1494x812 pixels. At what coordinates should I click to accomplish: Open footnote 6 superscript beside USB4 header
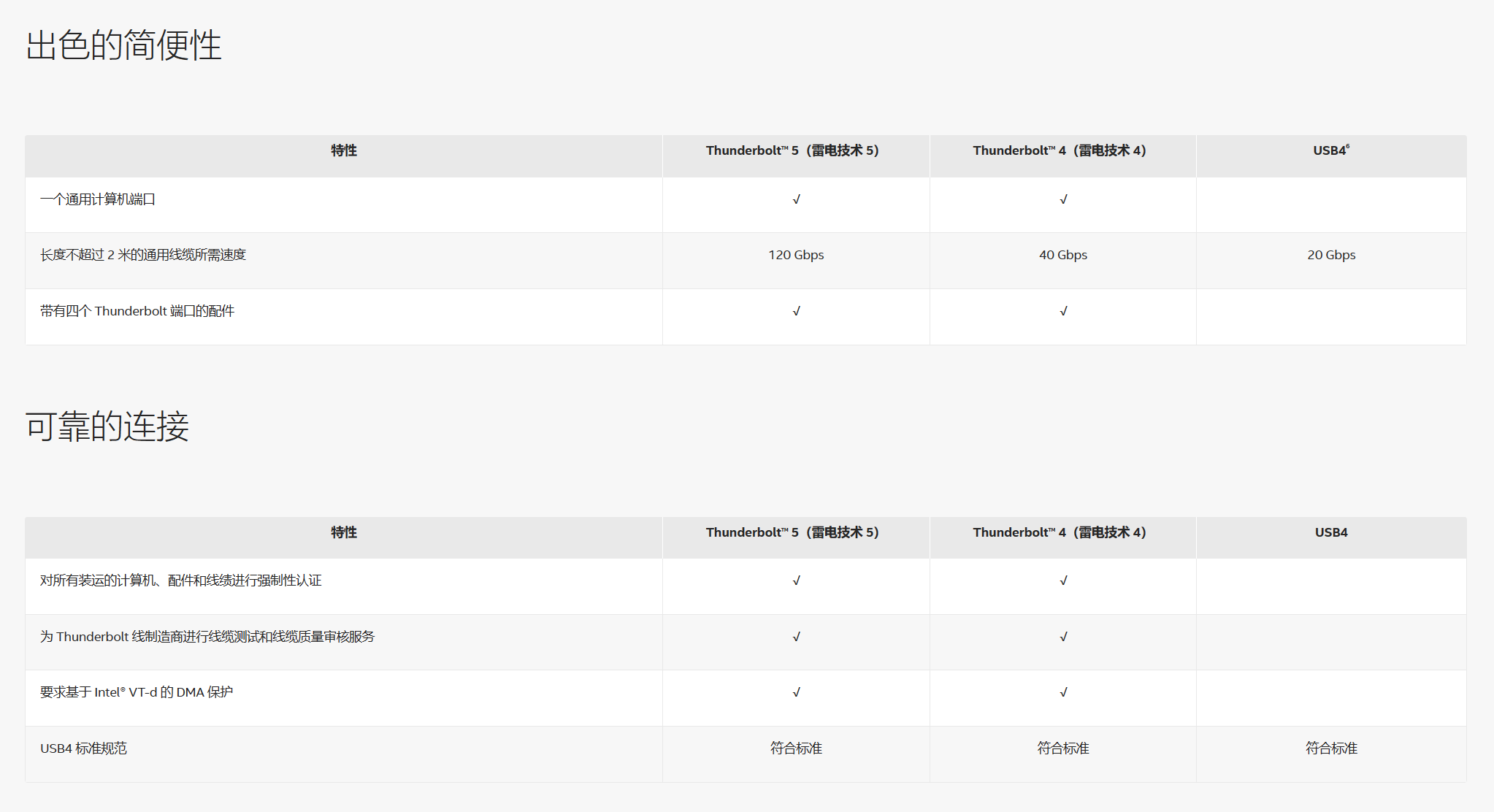click(x=1348, y=147)
